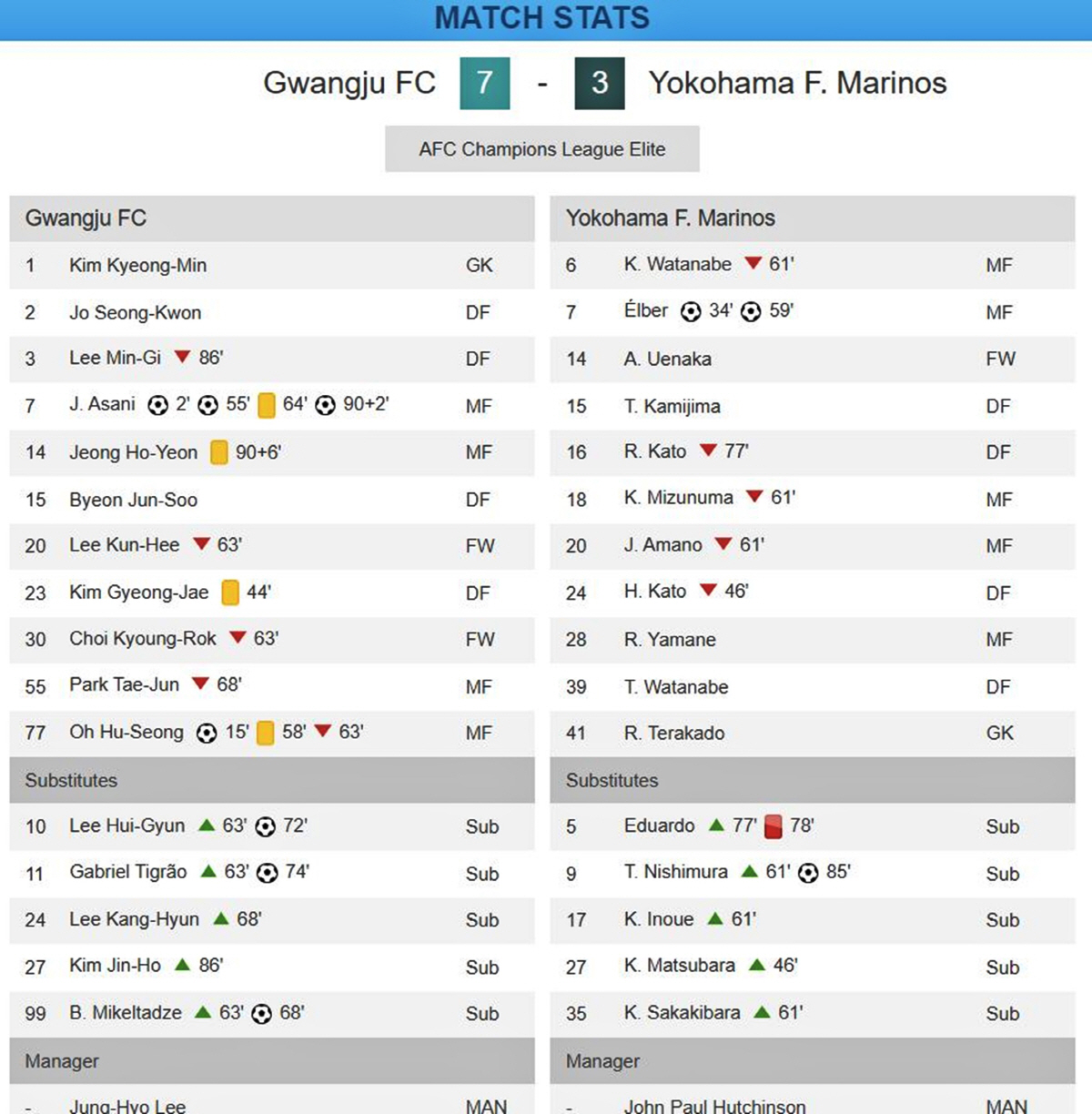Click T. Nishimura's 85' goal ball icon
The image size is (1092, 1114).
808,873
